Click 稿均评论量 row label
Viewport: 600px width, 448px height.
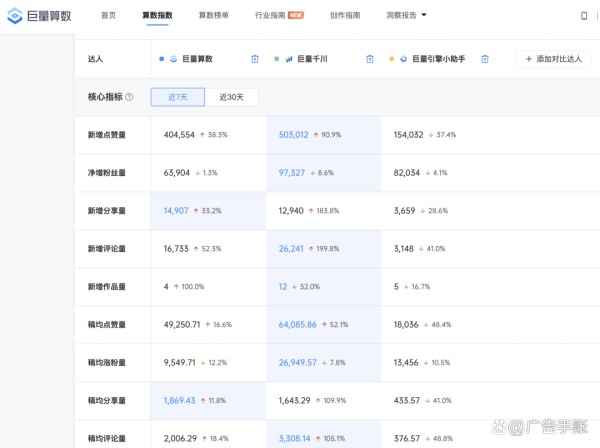[x=107, y=438]
